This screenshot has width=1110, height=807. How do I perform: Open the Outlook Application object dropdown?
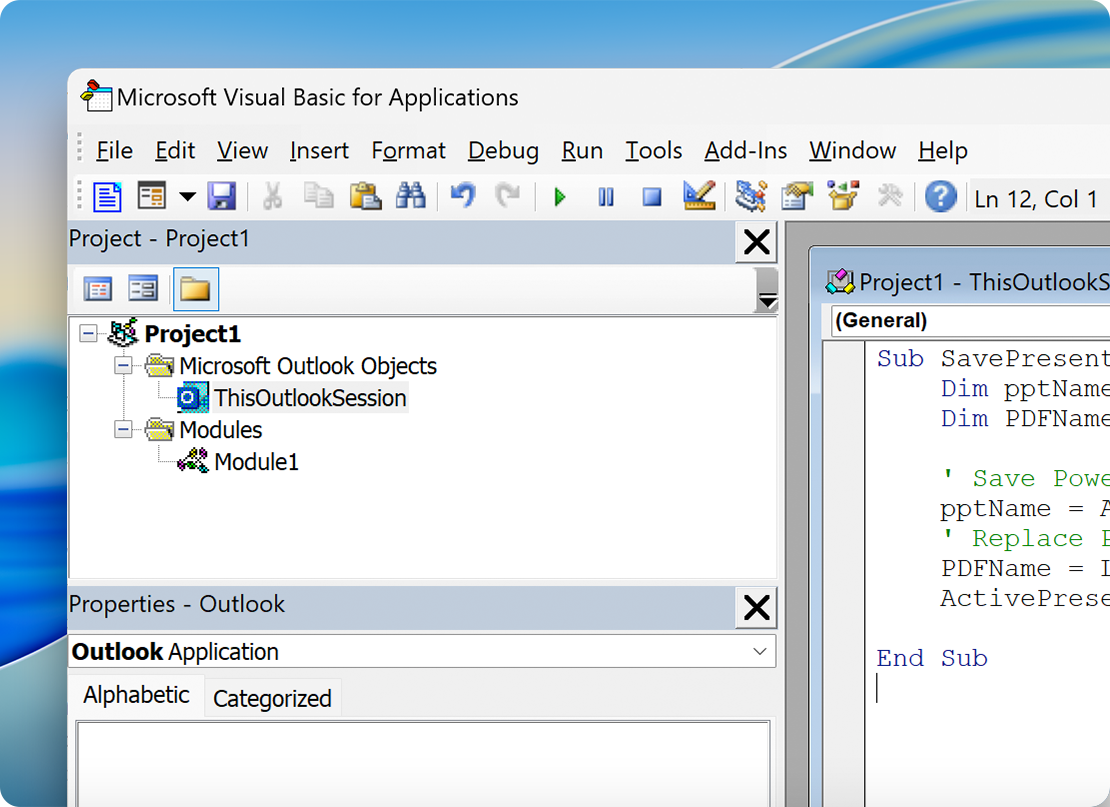pos(762,651)
